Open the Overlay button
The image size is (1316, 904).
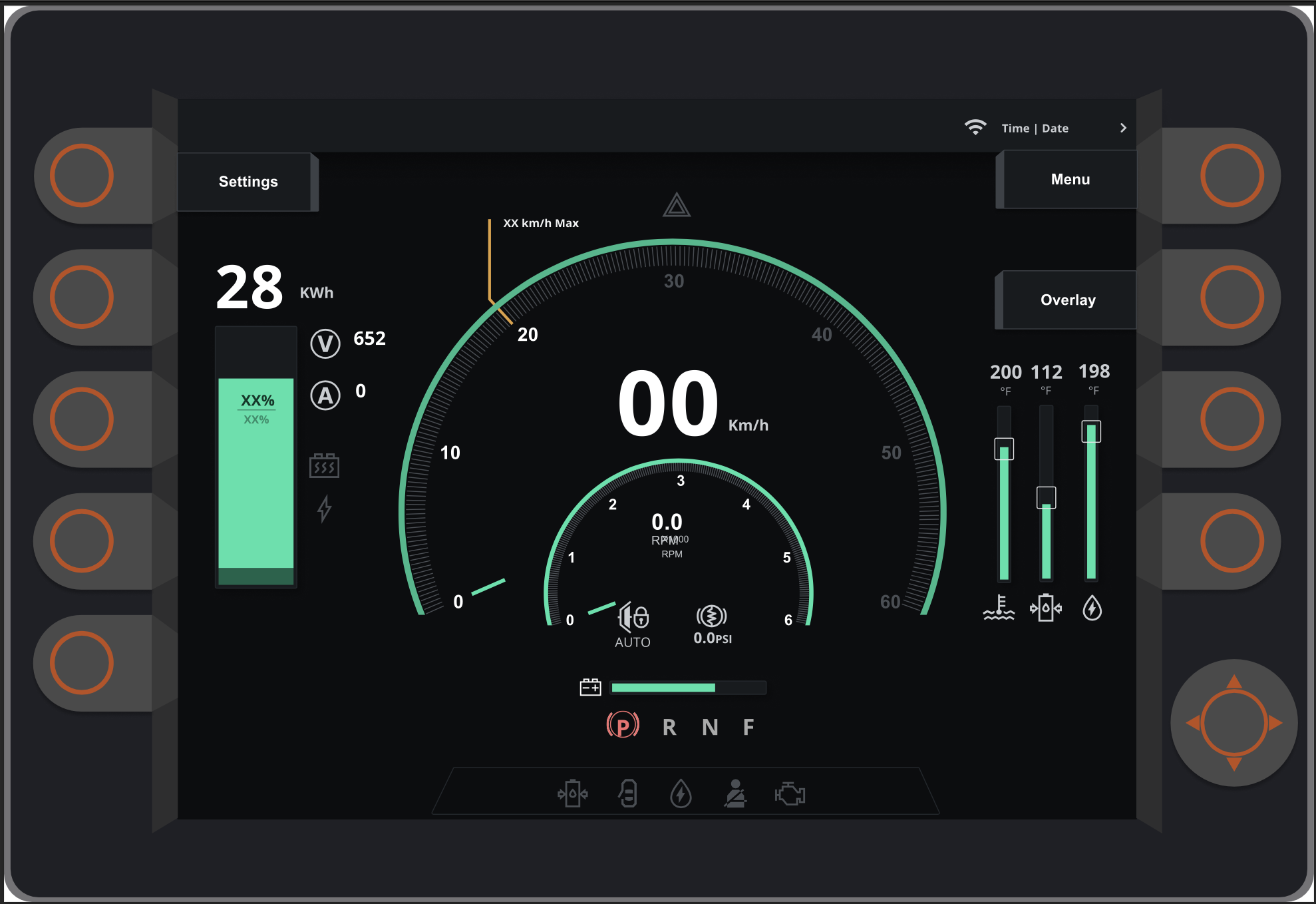[1067, 300]
